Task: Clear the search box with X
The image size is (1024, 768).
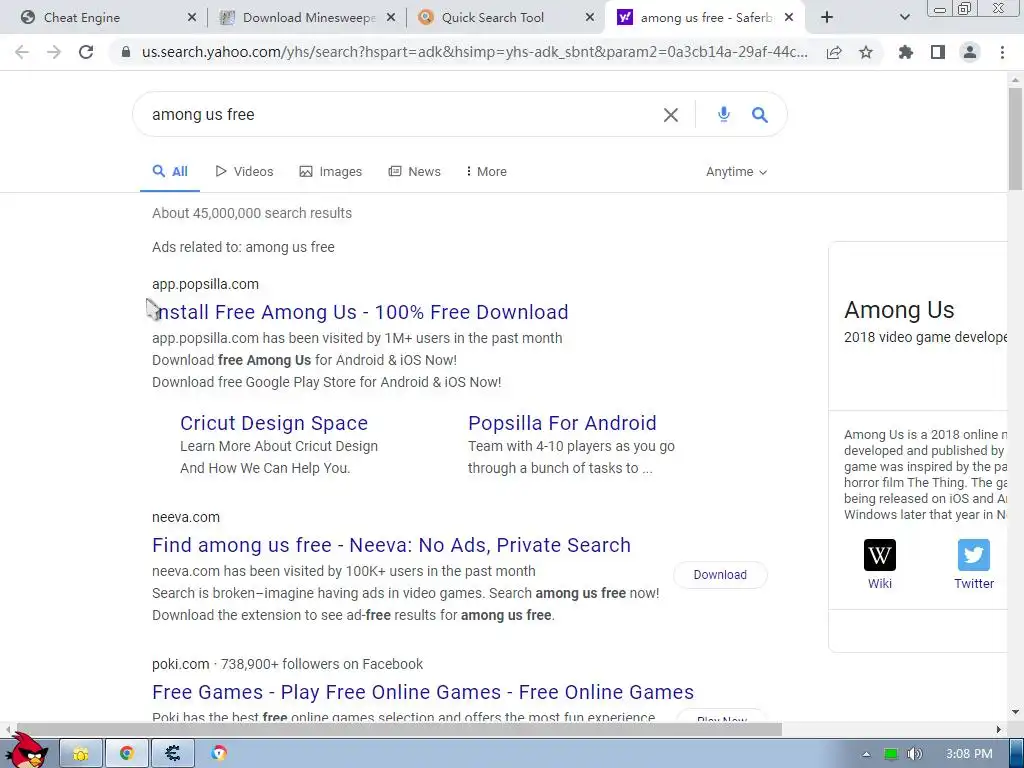Action: pos(671,115)
